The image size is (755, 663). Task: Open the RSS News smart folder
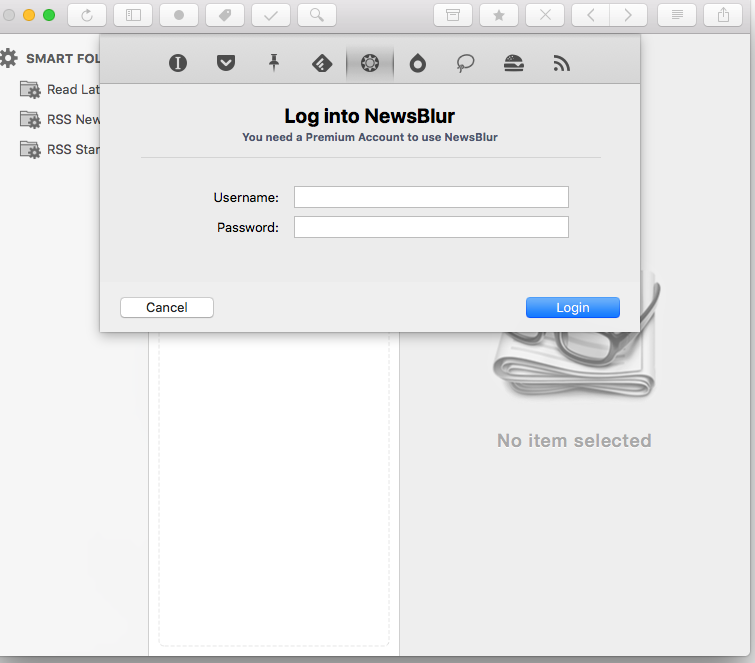point(59,119)
